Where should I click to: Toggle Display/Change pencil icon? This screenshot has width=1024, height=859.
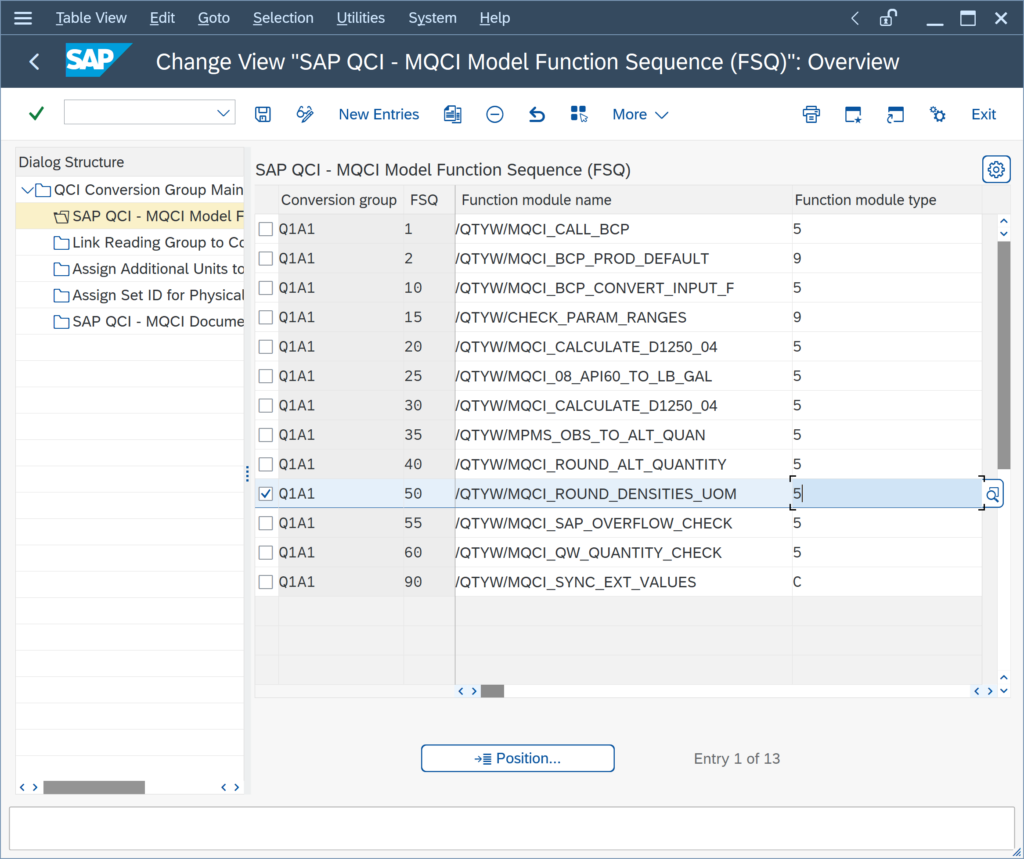click(x=304, y=114)
